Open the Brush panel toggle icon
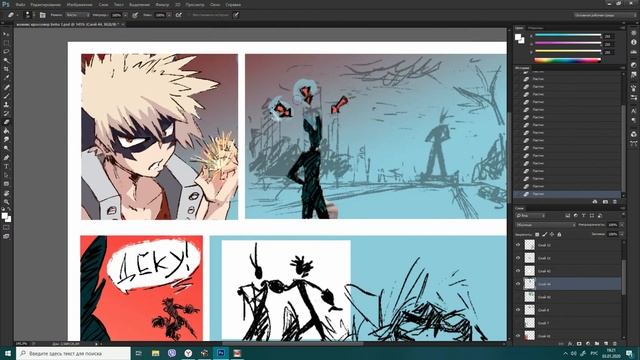Viewport: 640px width, 360px height. [x=42, y=15]
